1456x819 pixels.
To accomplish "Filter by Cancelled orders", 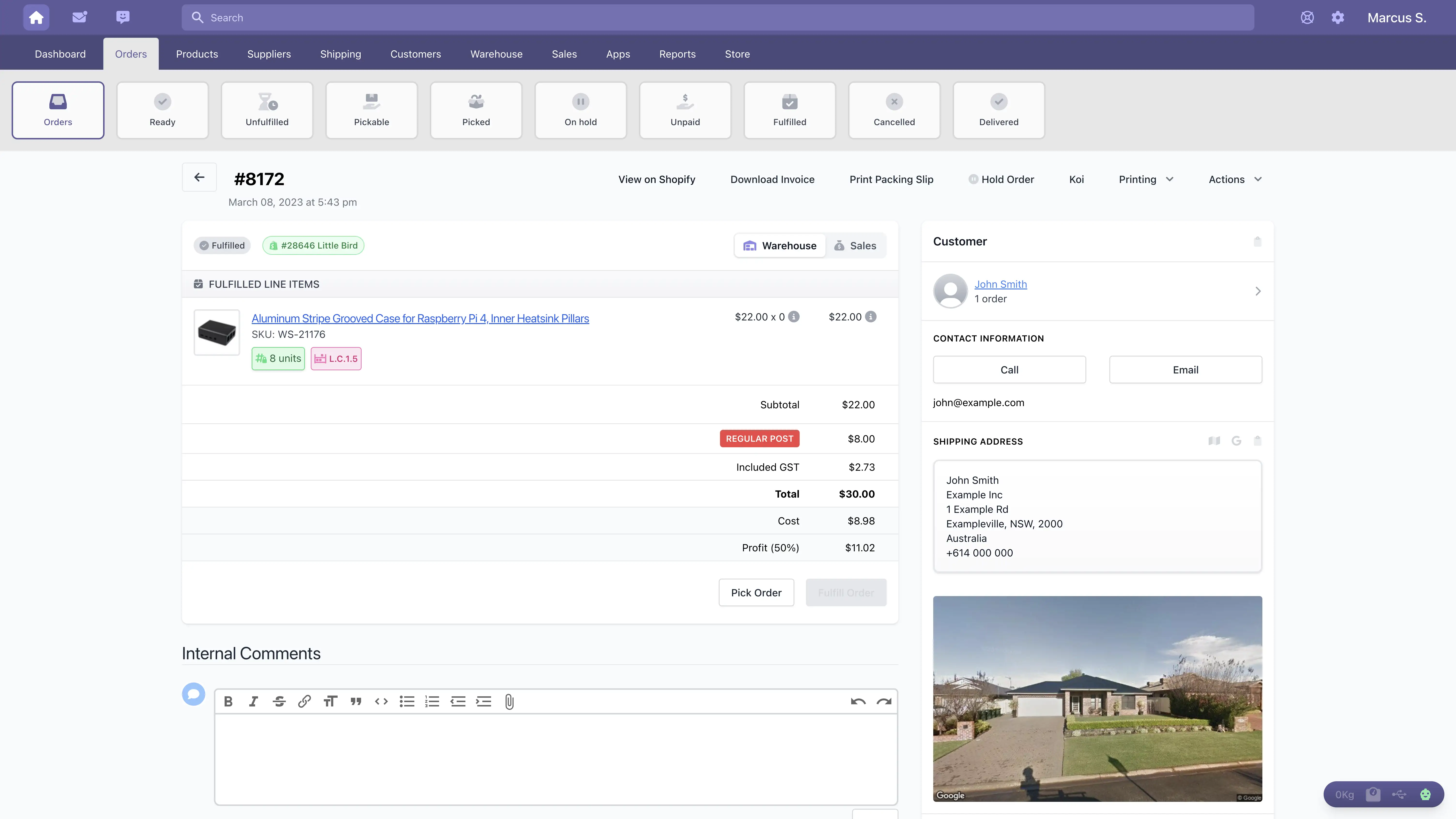I will click(894, 110).
